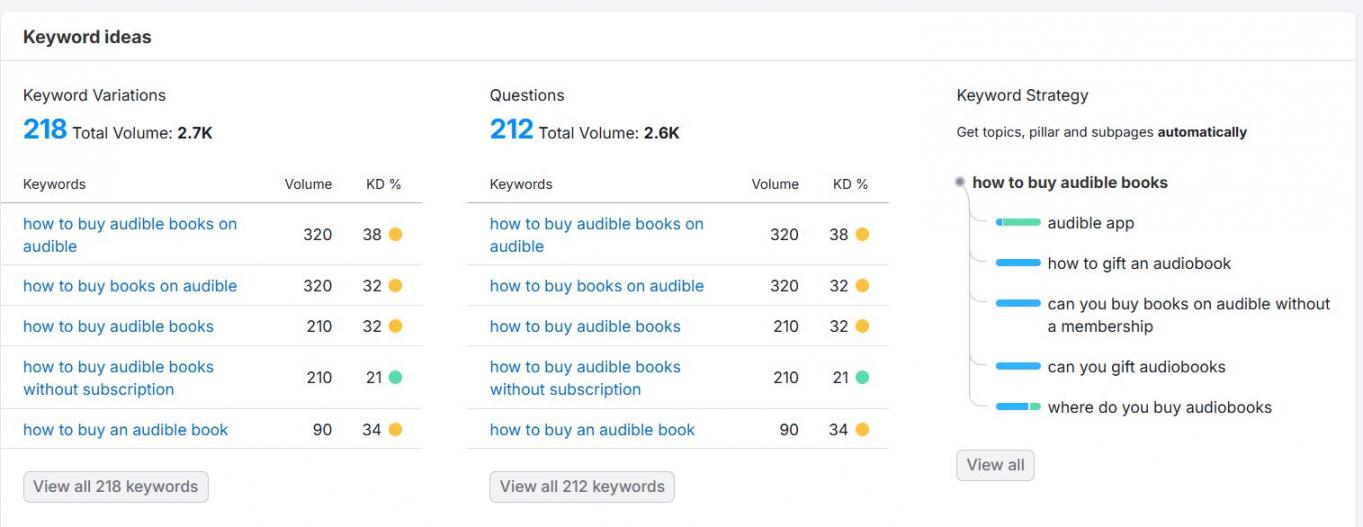Open 'how to buy an audible book' in Questions

592,430
